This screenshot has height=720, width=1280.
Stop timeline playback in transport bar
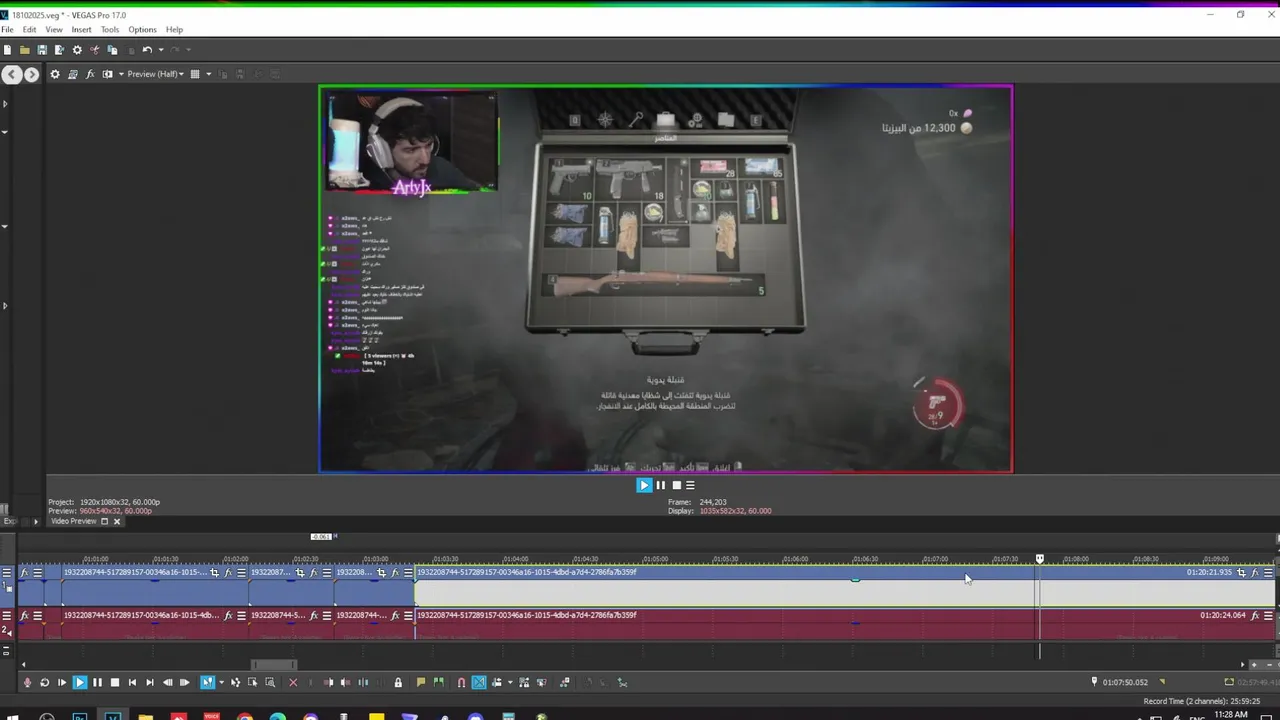tap(115, 682)
